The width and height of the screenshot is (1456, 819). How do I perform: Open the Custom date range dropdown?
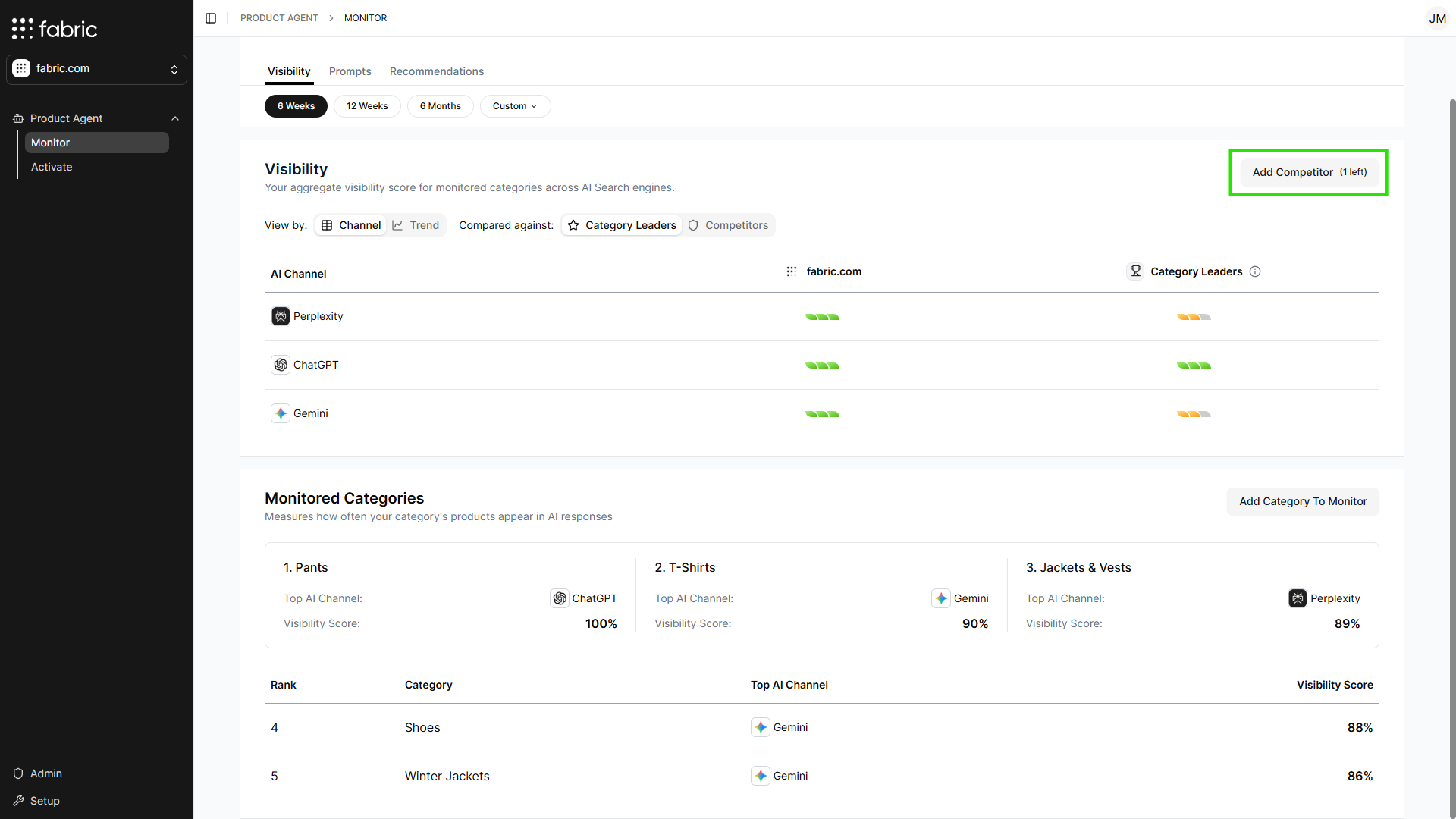(515, 105)
